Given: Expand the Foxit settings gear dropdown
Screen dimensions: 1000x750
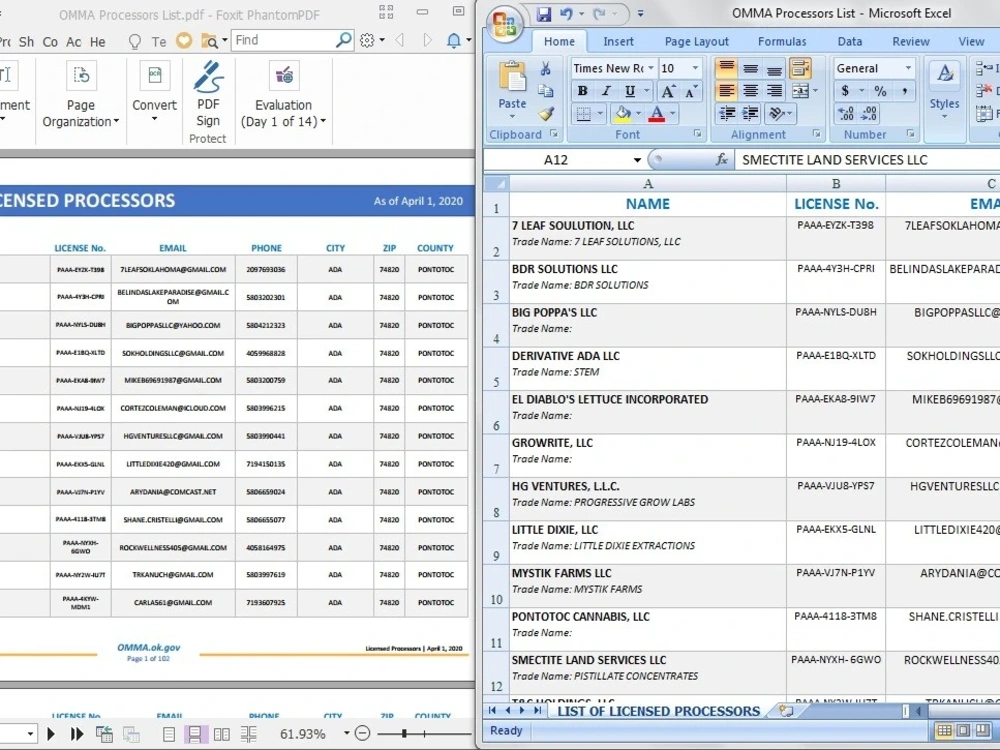Looking at the screenshot, I should (381, 41).
